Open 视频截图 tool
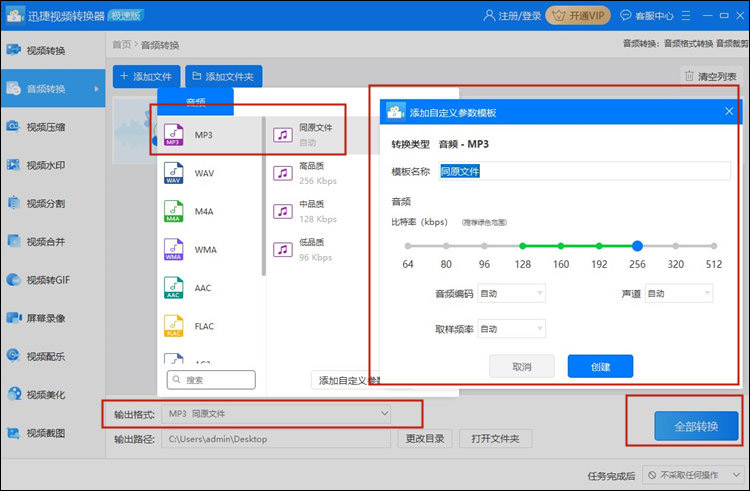 point(53,433)
